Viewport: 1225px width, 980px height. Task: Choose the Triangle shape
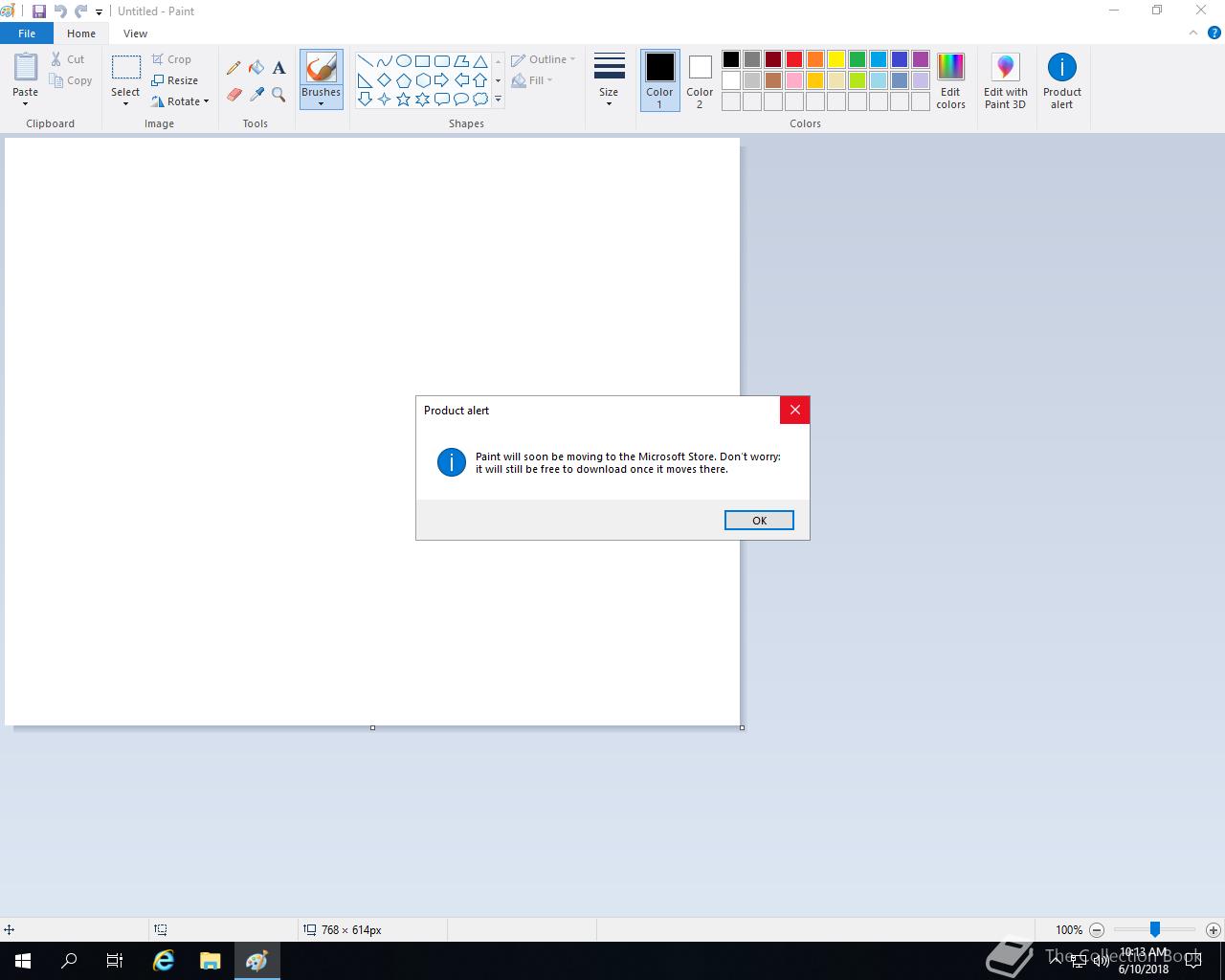point(479,61)
